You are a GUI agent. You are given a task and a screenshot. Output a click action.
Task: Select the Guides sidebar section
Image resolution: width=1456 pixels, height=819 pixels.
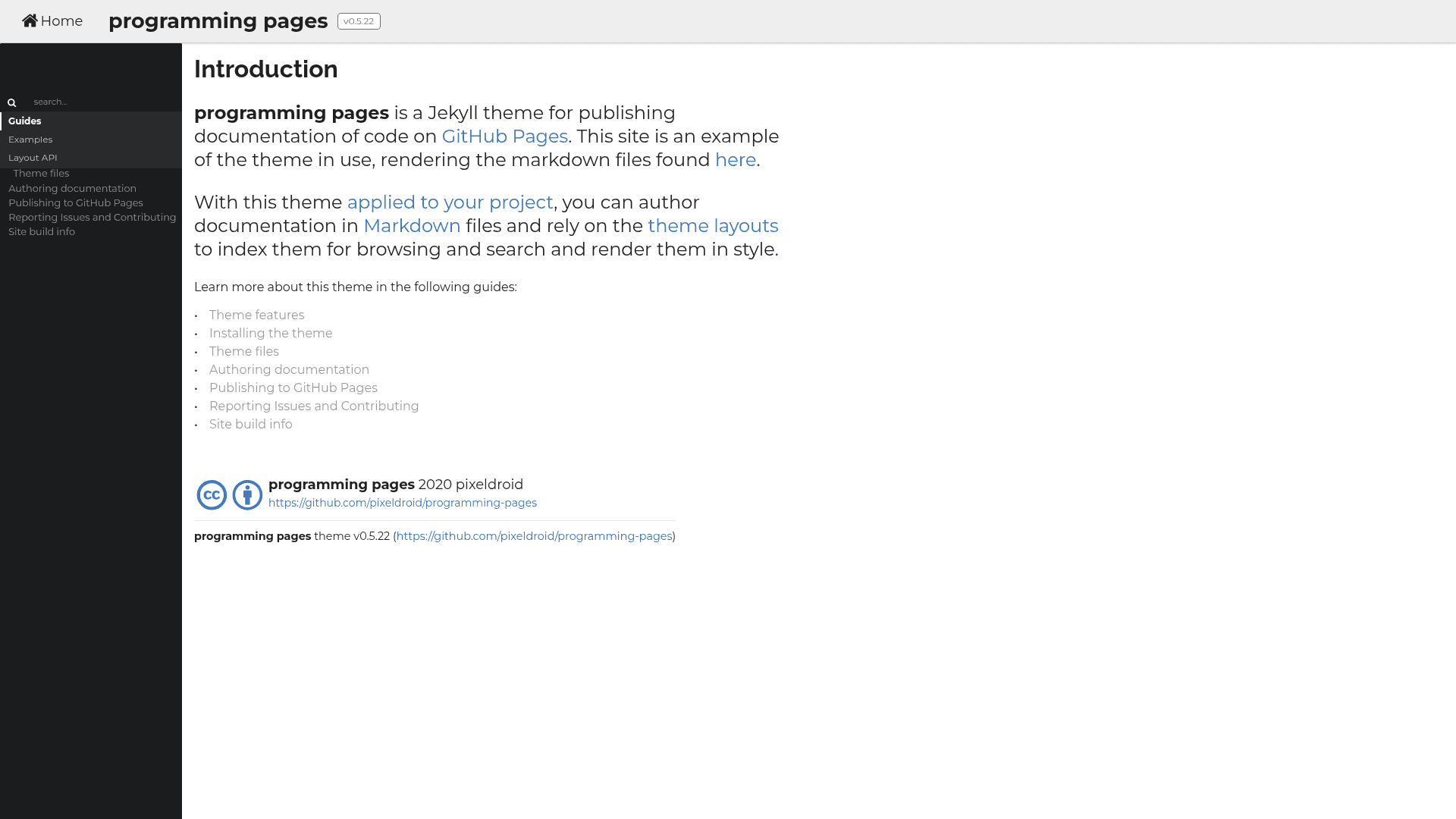point(91,121)
